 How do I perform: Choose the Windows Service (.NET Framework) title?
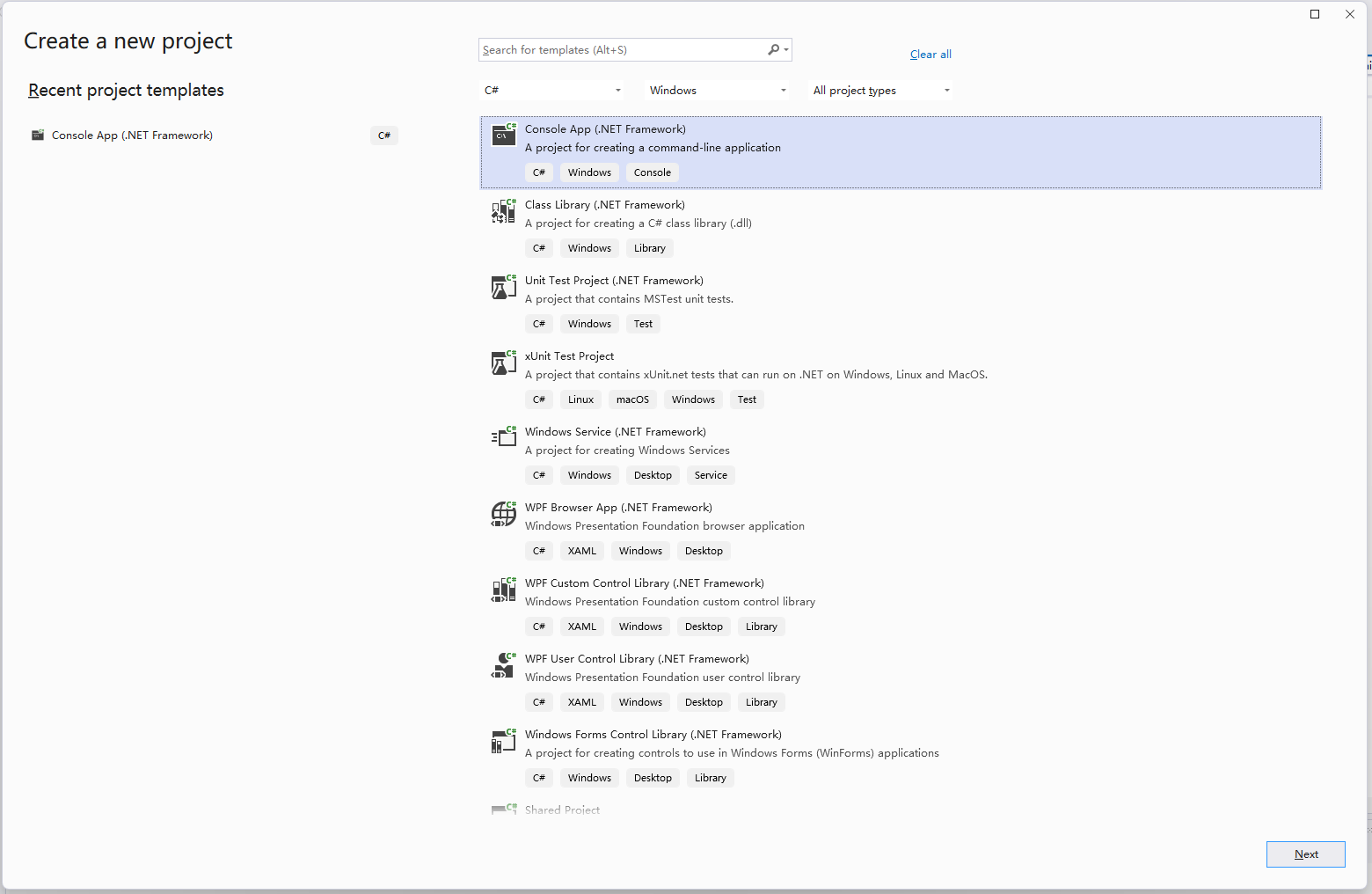tap(615, 432)
